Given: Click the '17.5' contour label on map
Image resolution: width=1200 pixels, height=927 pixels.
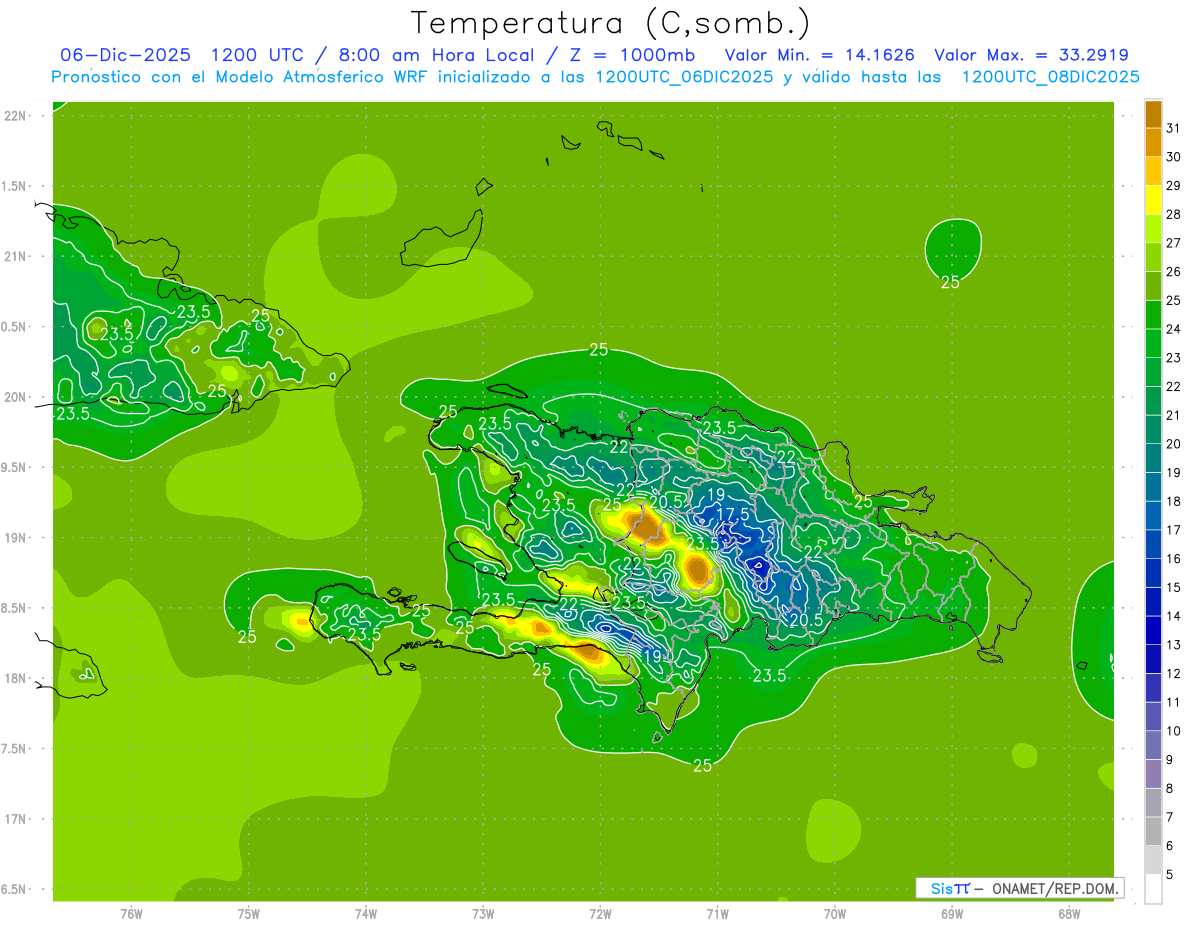Looking at the screenshot, I should 733,513.
